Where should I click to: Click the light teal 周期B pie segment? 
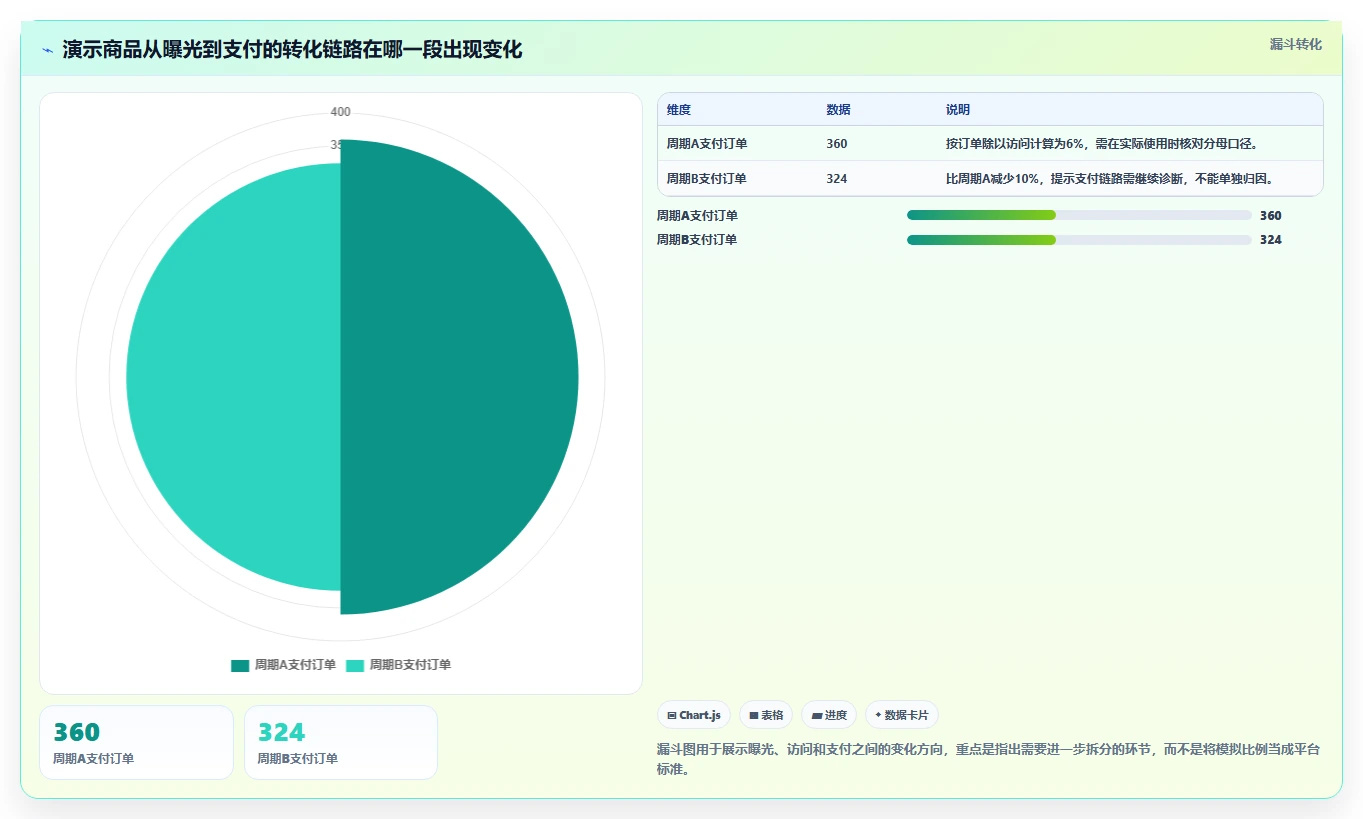pos(233,377)
